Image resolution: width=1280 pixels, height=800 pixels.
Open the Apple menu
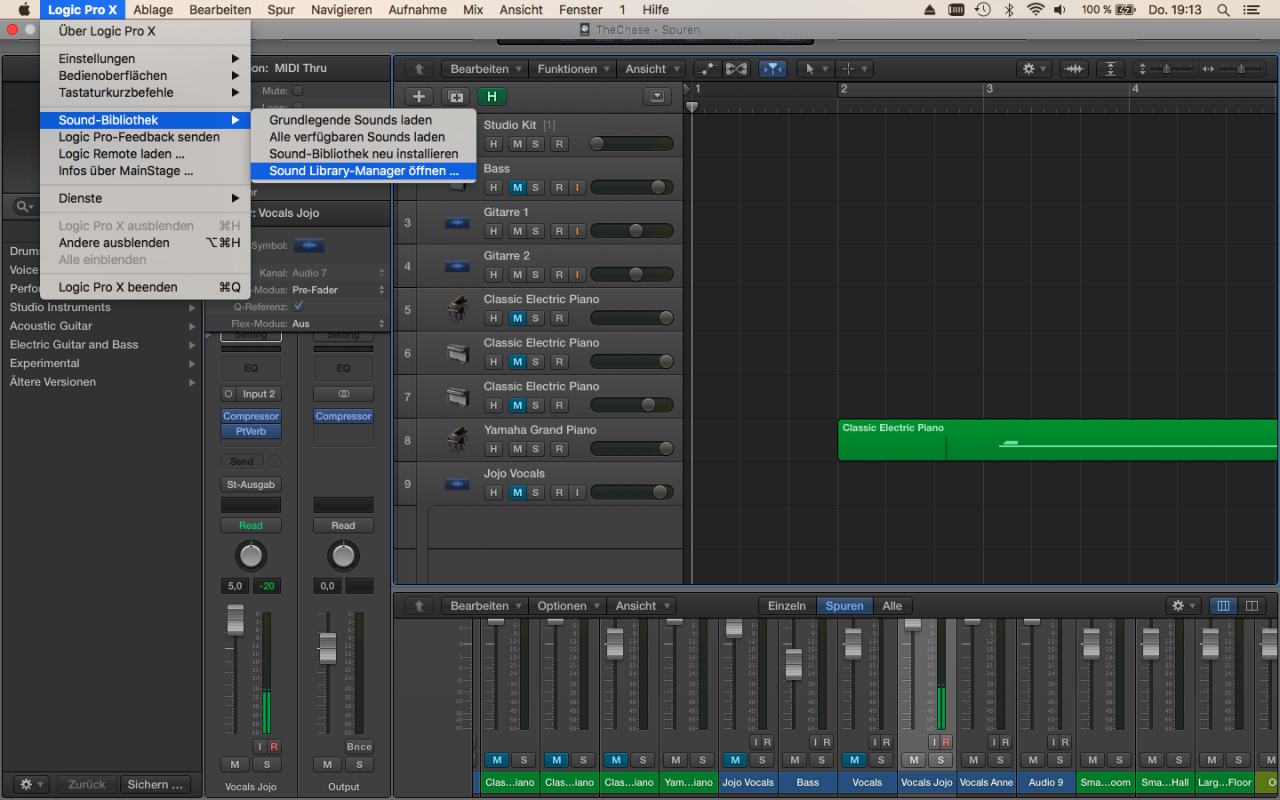pos(23,10)
